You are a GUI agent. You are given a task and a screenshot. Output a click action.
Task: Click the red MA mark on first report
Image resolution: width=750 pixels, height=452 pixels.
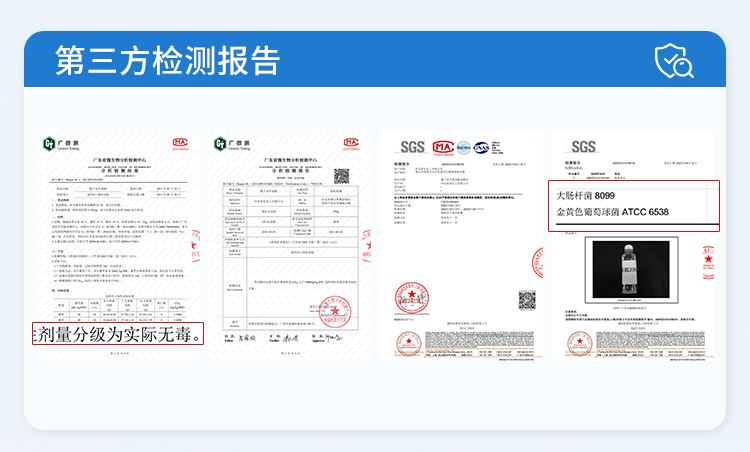[180, 143]
